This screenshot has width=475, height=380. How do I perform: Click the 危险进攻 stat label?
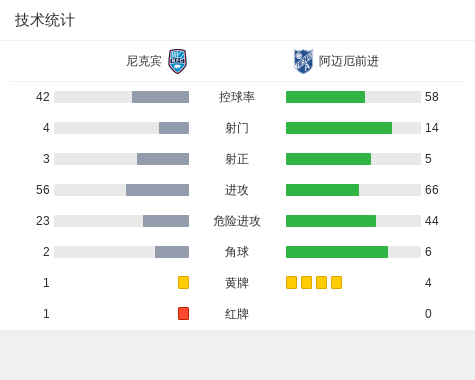[237, 221]
